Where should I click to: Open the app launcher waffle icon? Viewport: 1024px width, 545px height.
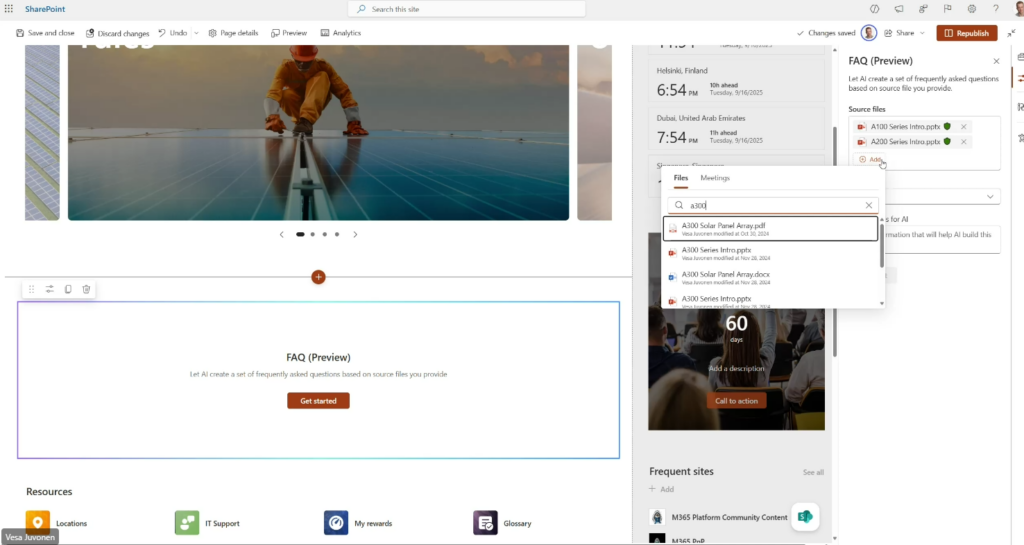pyautogui.click(x=8, y=9)
